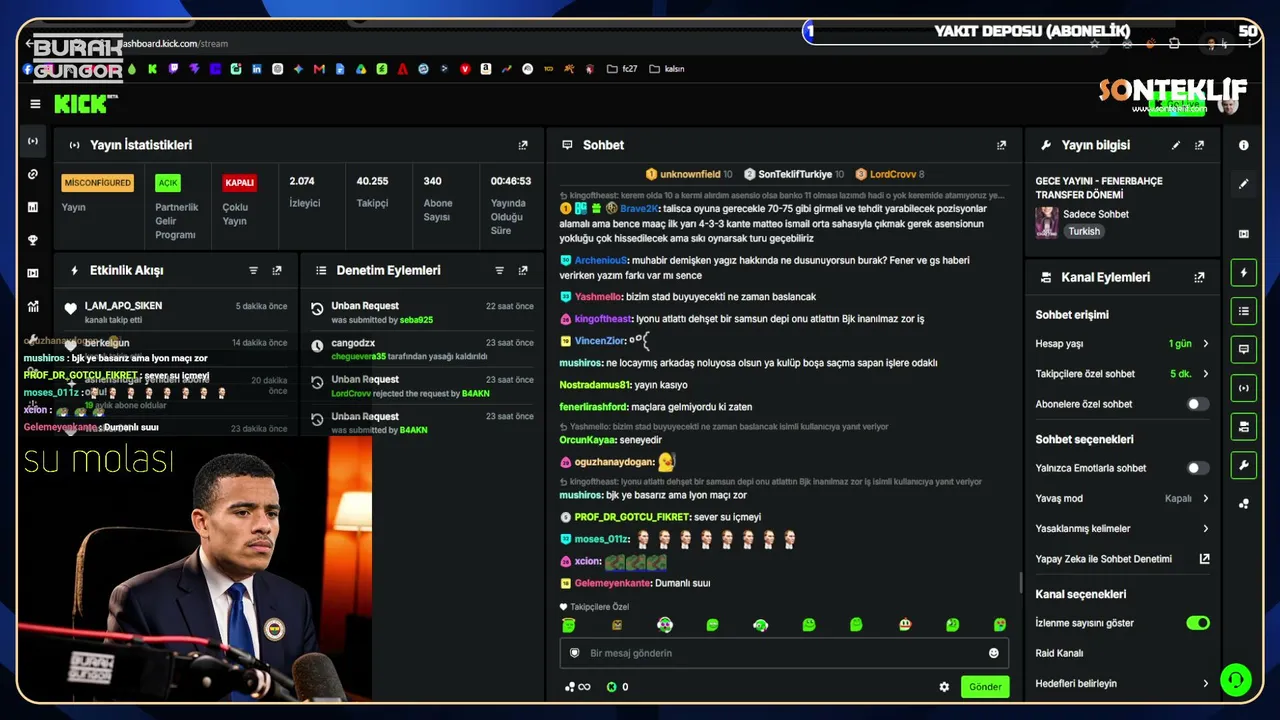Pop out the Denetim Eylemleri panel
Viewport: 1280px width, 720px height.
523,270
